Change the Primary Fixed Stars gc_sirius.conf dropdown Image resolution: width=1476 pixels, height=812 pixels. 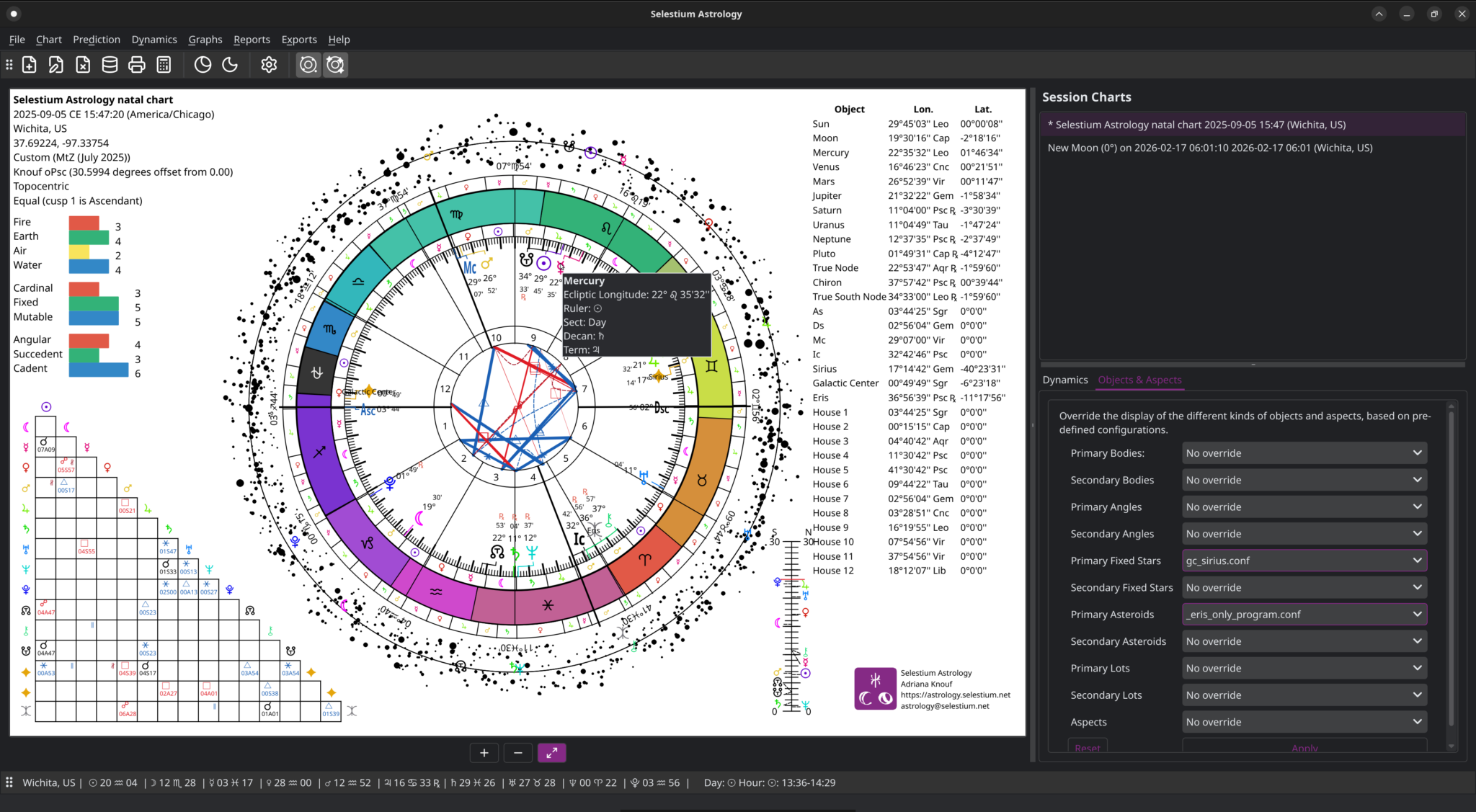click(1303, 560)
